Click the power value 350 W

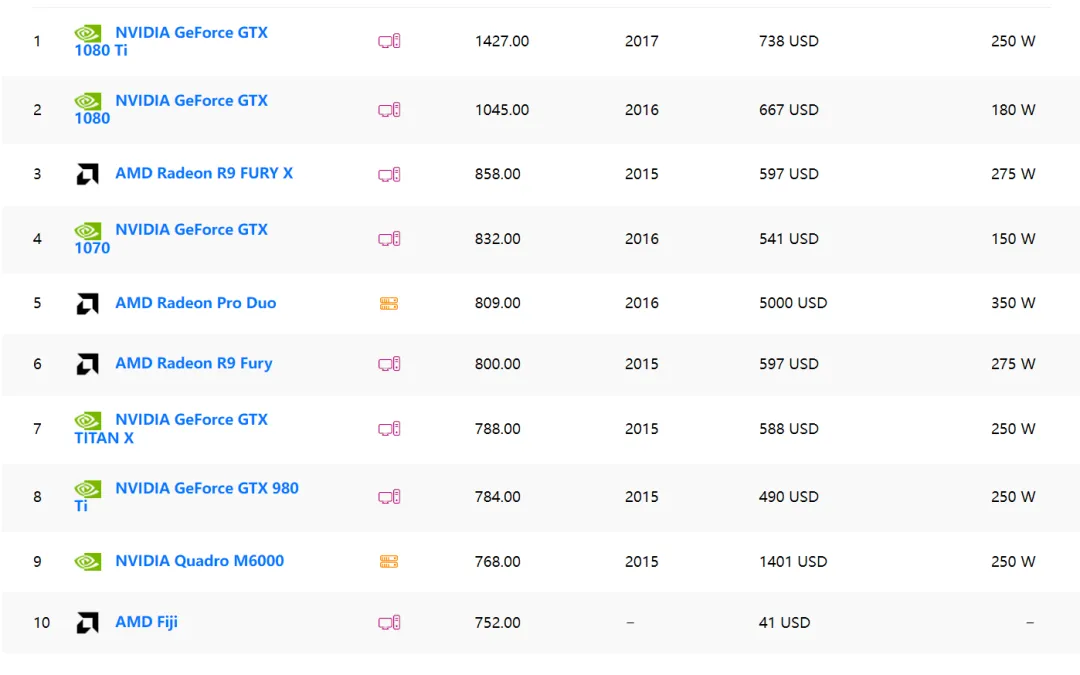[x=1013, y=303]
